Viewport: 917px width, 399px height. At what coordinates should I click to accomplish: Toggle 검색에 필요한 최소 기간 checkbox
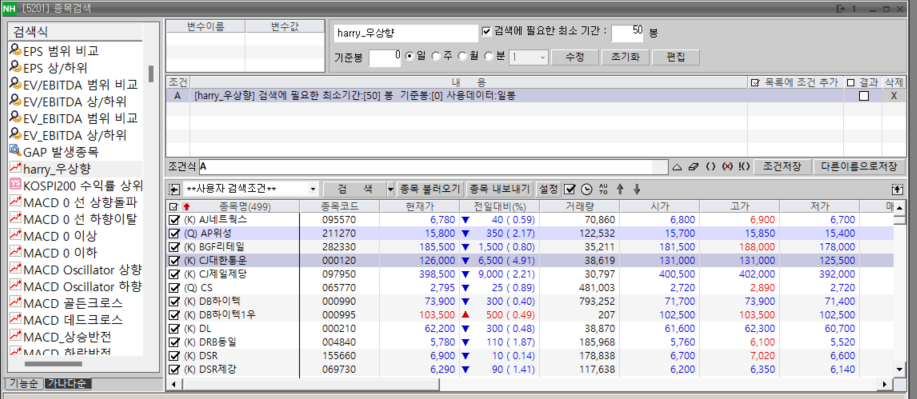click(x=487, y=32)
